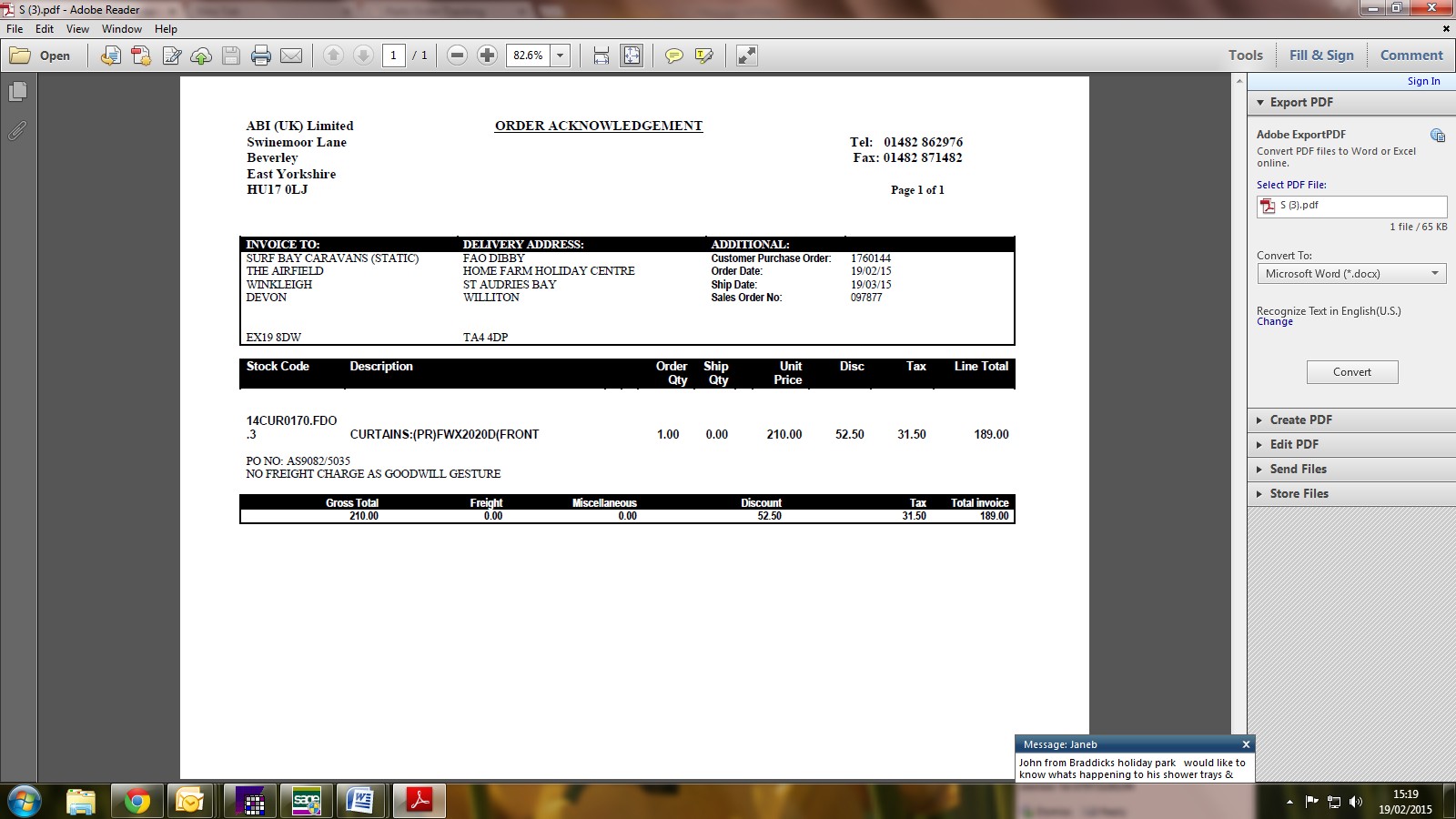Screen dimensions: 1456x819
Task: Open the Edit menu
Action: (45, 29)
